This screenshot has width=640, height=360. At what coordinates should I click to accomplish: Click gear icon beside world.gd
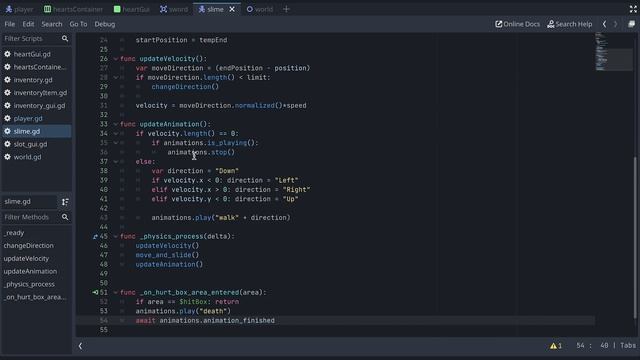point(7,157)
